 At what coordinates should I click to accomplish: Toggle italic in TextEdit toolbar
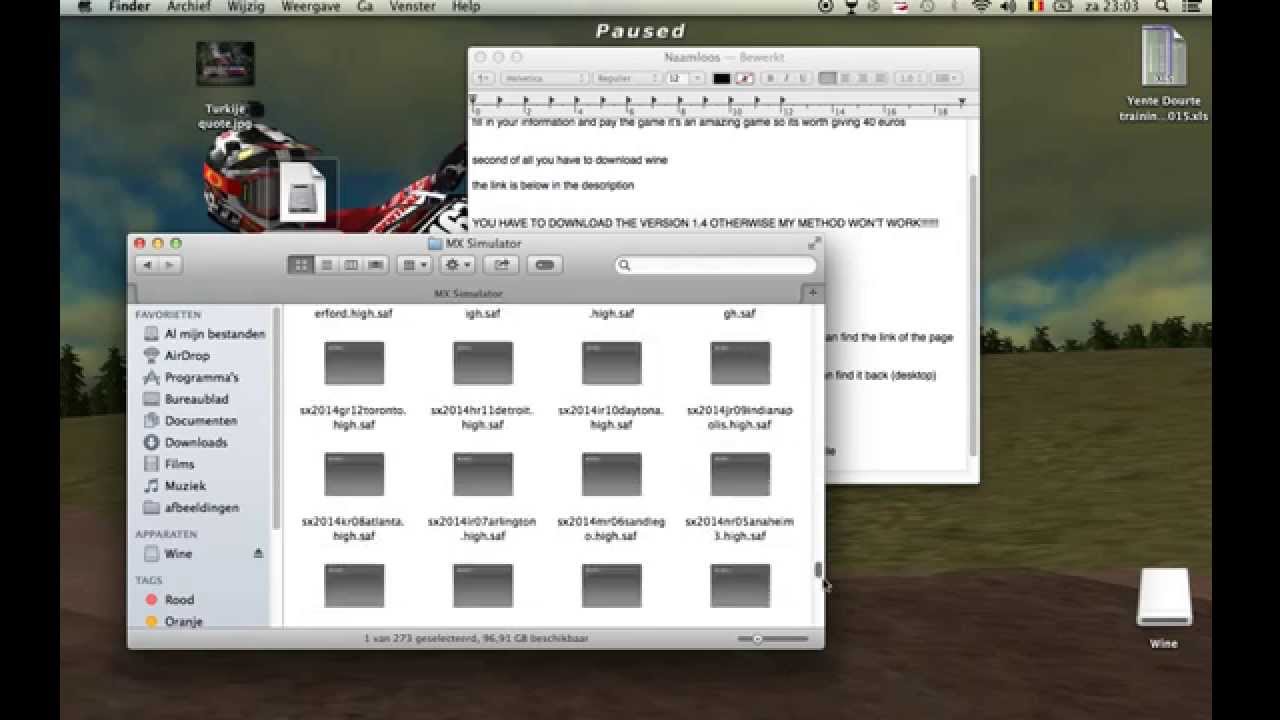pos(786,78)
